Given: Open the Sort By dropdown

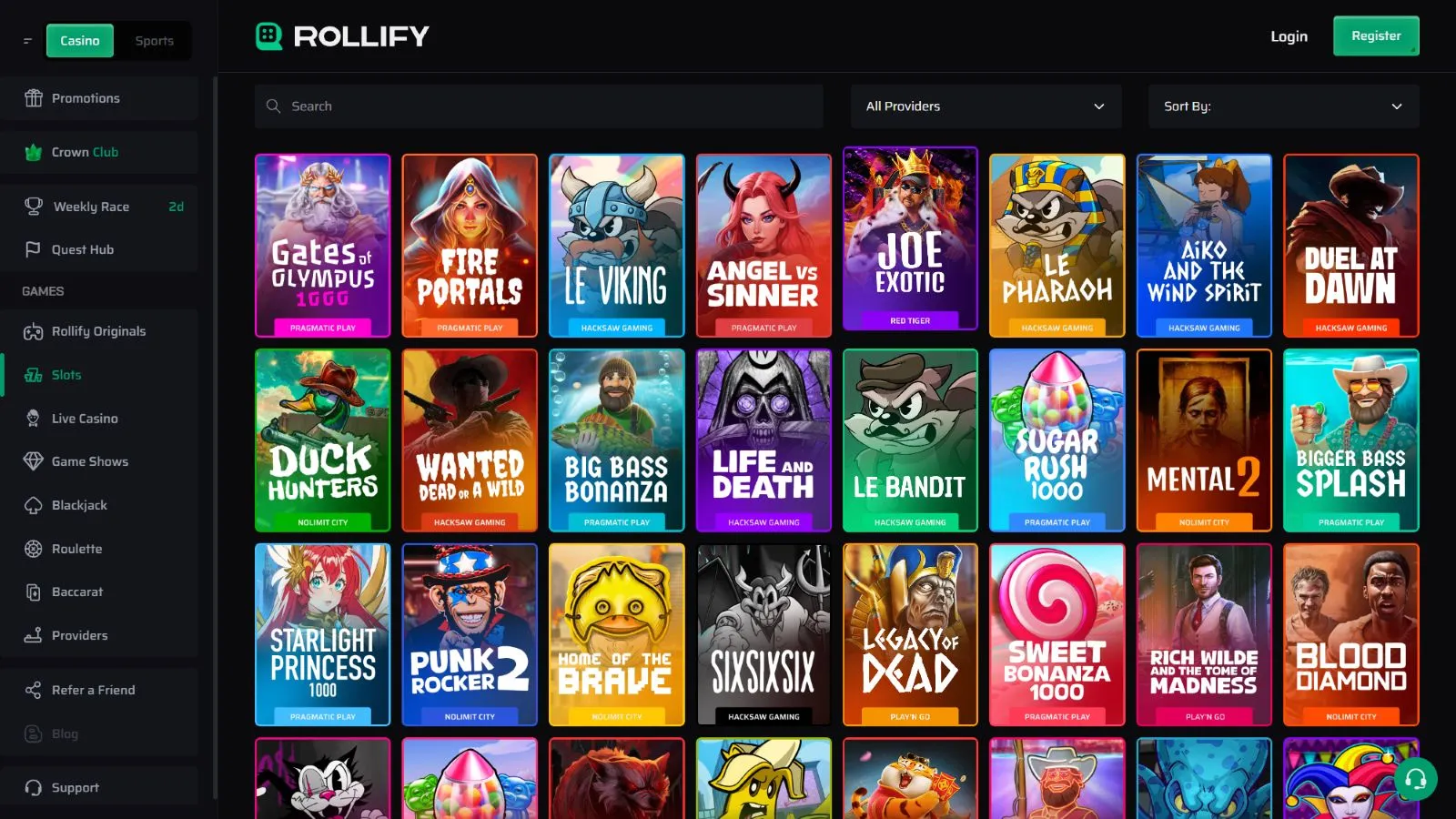Looking at the screenshot, I should point(1283,106).
